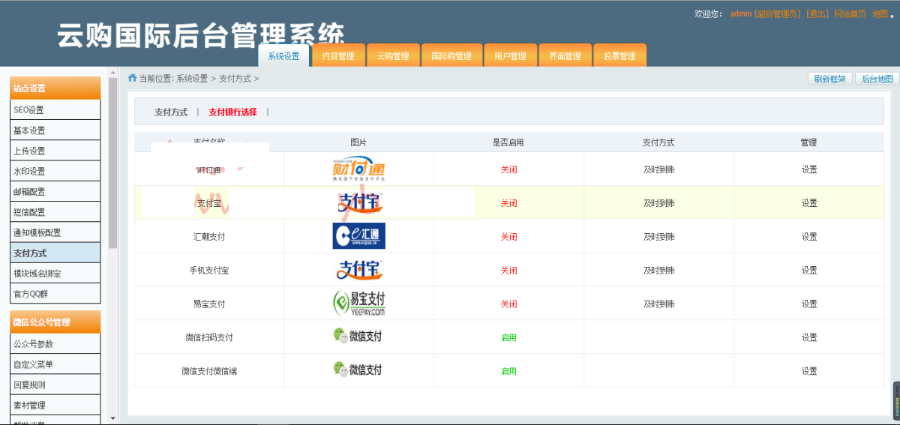Click the red 关闭 status for 财付通

click(x=509, y=169)
